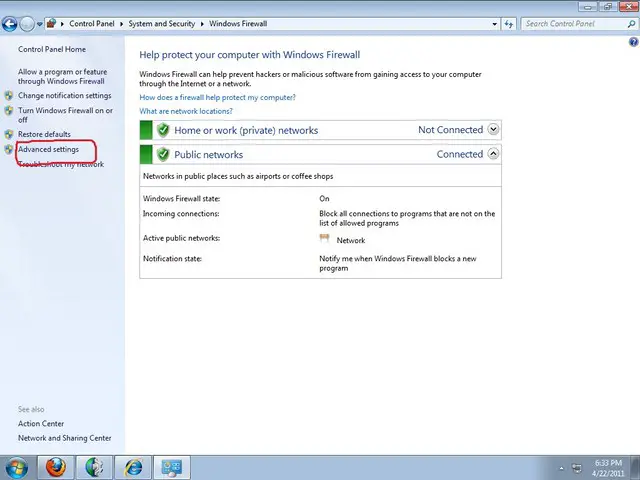Click green shield icon for private networks
Screen dimensions: 640x480
(163, 130)
